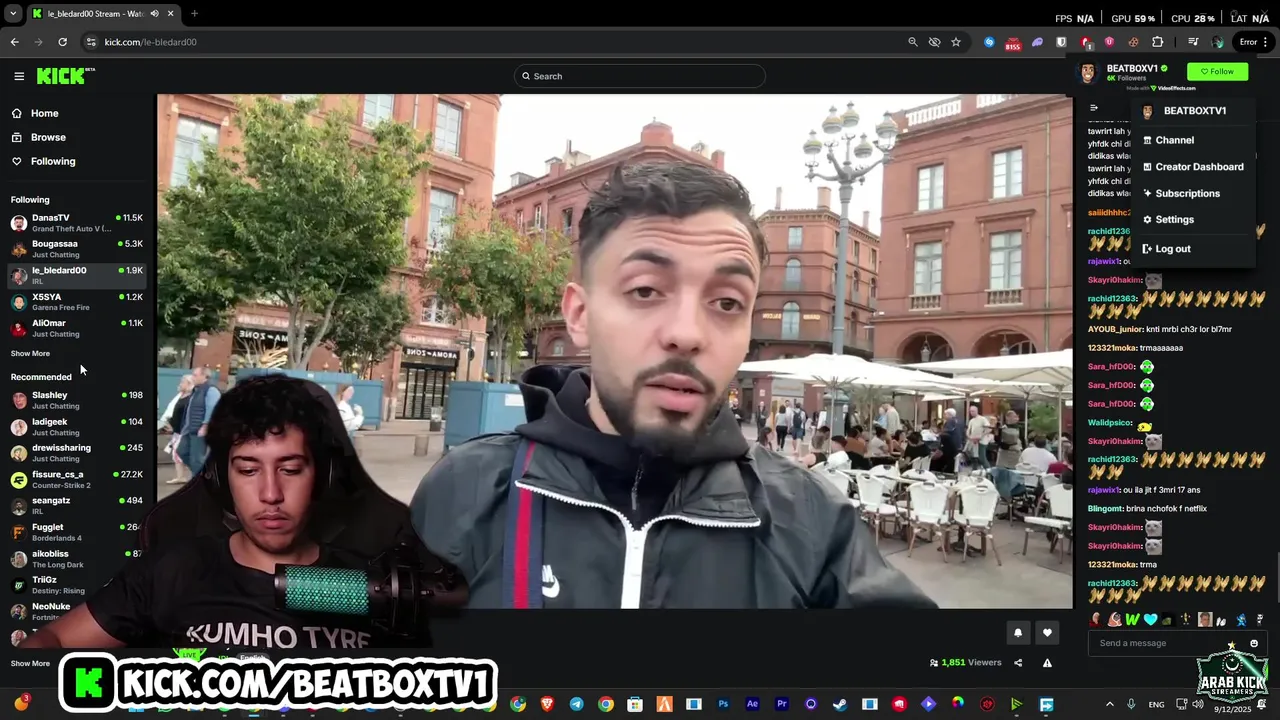The height and width of the screenshot is (720, 1280).
Task: Open aikobliss recommended channel
Action: [77, 558]
